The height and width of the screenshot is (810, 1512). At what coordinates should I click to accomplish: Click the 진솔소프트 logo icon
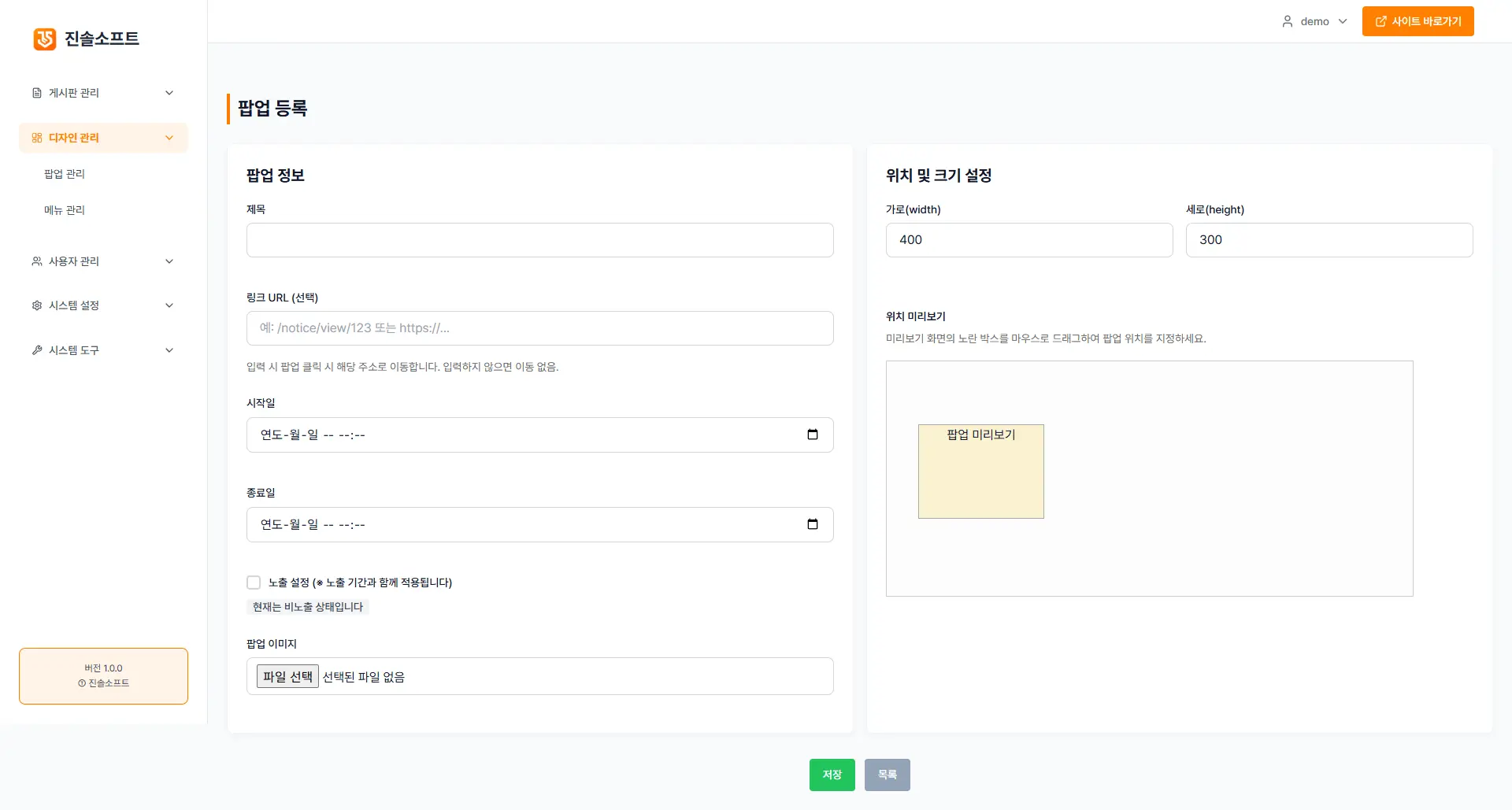pyautogui.click(x=45, y=39)
